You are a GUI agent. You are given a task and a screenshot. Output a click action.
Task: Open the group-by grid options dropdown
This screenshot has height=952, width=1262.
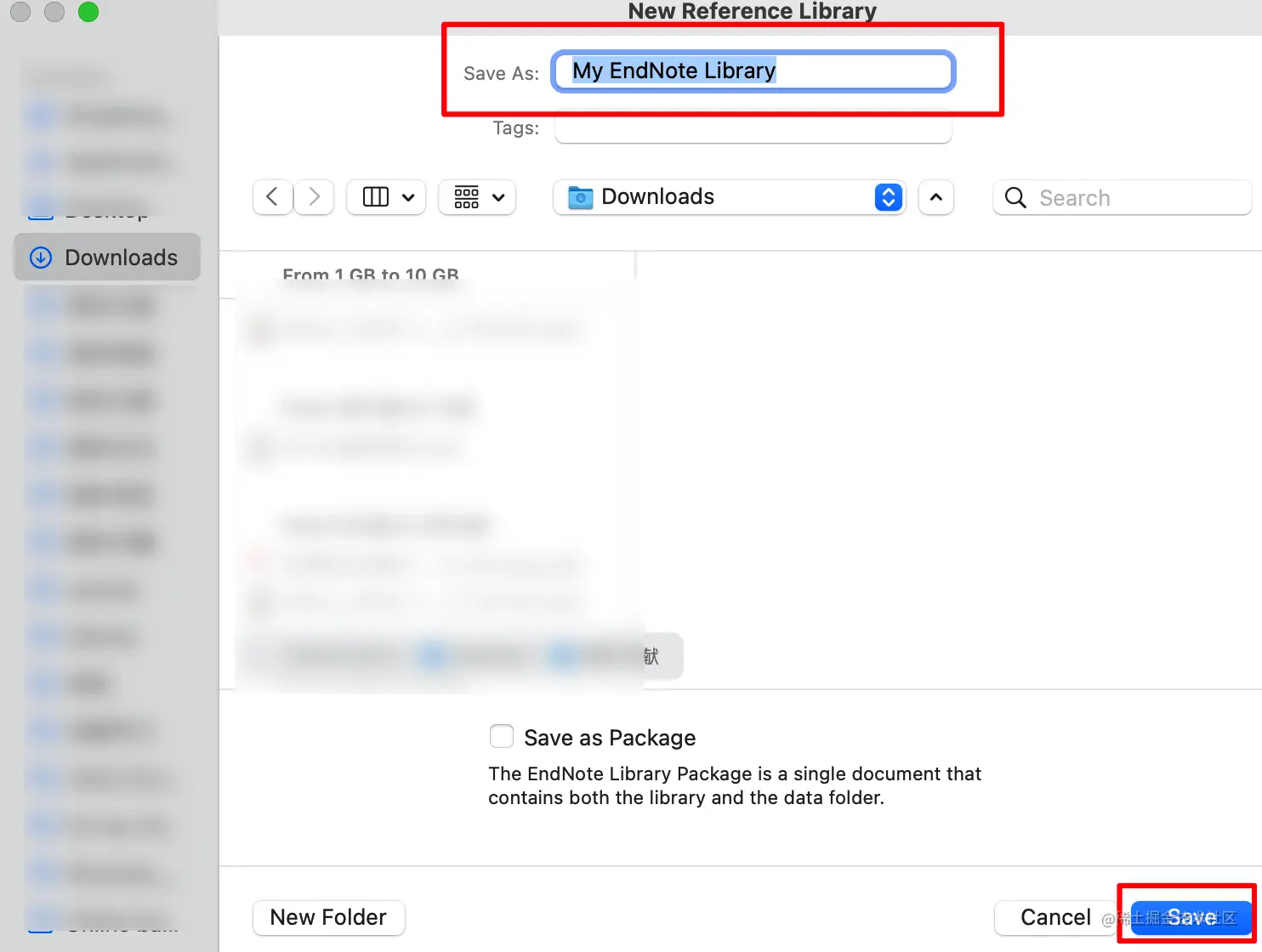[477, 197]
